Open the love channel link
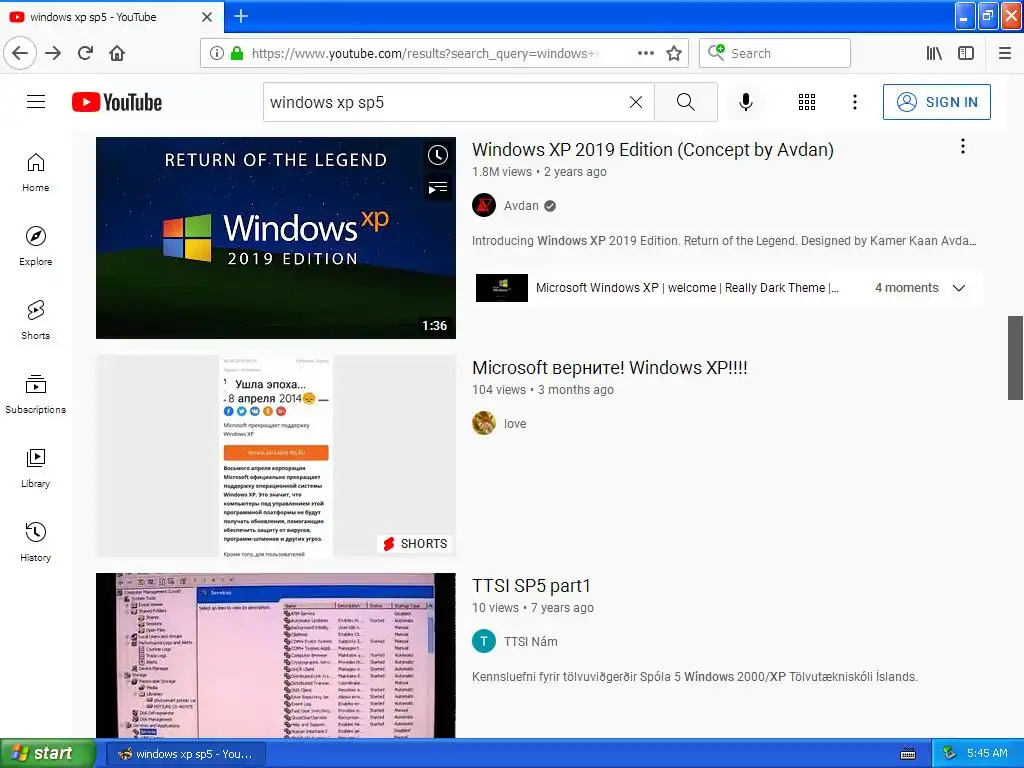Screen dimensions: 1024x768 [x=515, y=424]
